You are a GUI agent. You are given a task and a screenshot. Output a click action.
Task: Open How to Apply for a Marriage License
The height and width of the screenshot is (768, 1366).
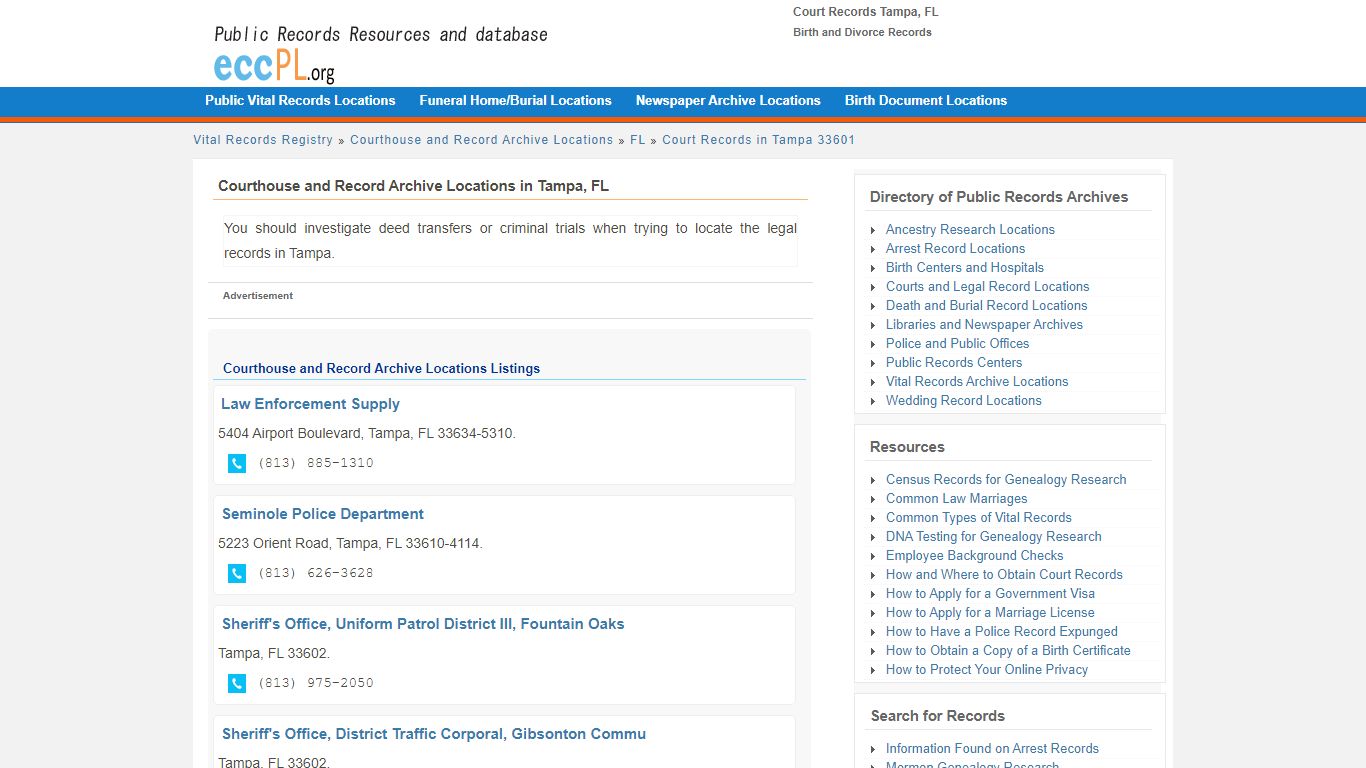pyautogui.click(x=990, y=613)
